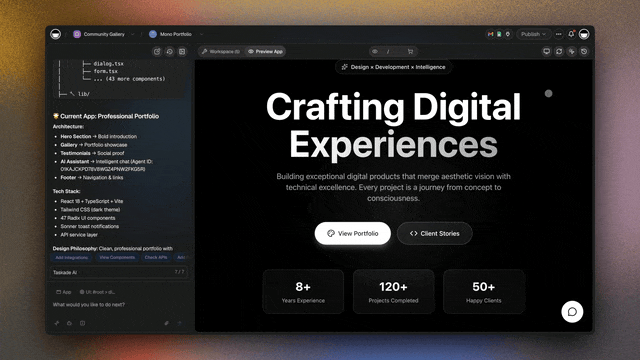Click 'Current App: Professional Portfolio' heading

tap(106, 116)
